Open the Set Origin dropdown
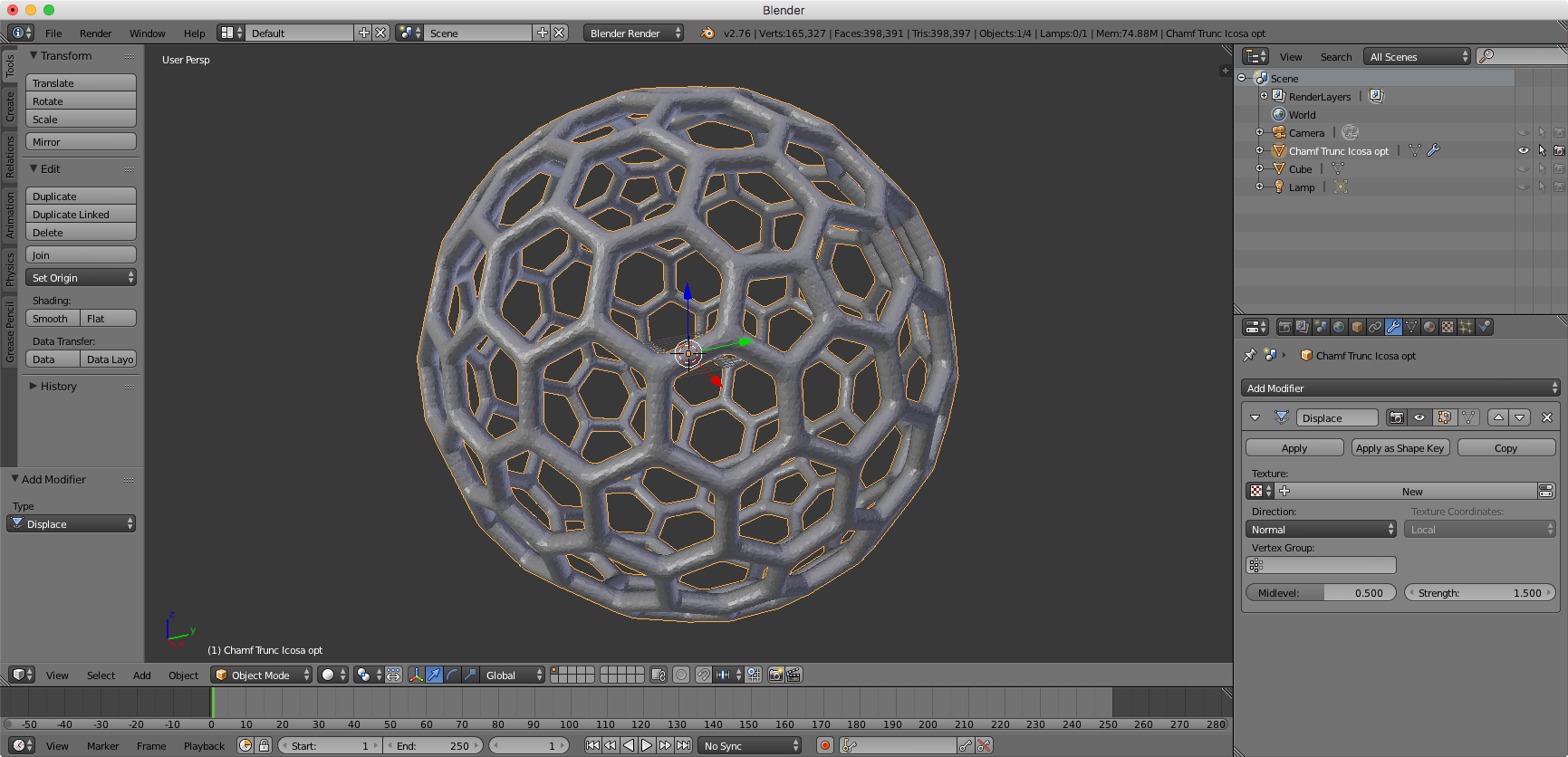The height and width of the screenshot is (757, 1568). point(82,277)
